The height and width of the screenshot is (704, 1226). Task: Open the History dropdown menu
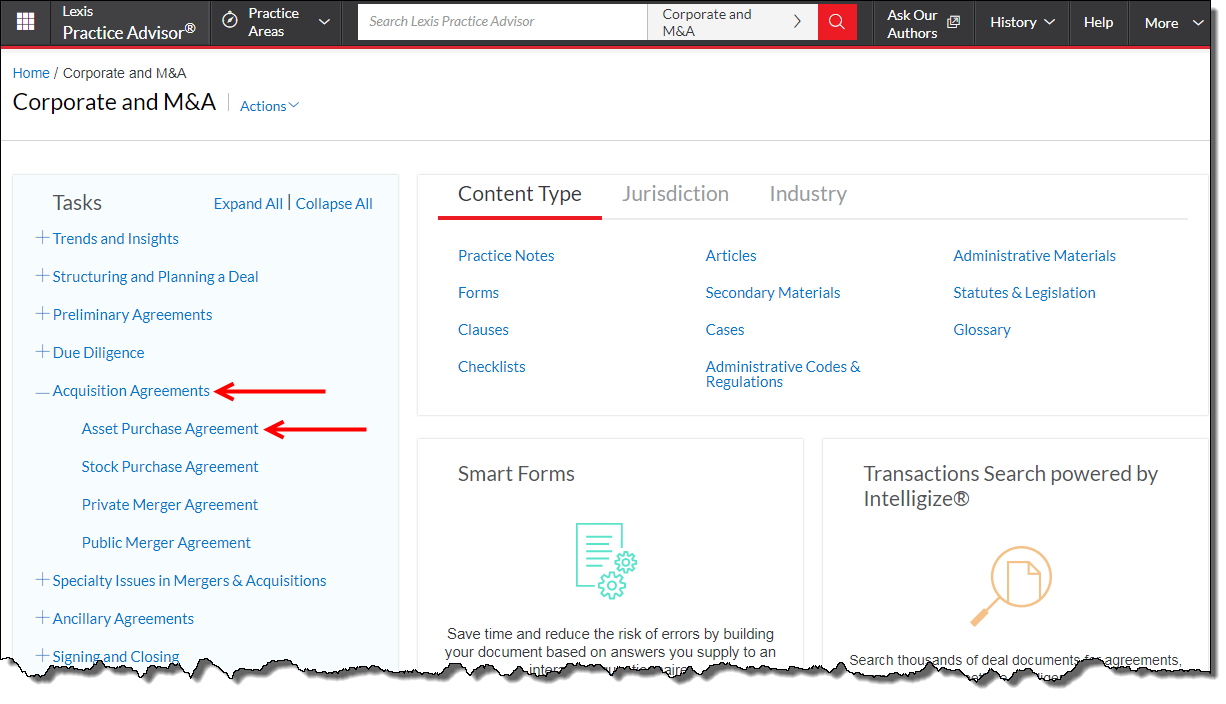(x=1022, y=22)
